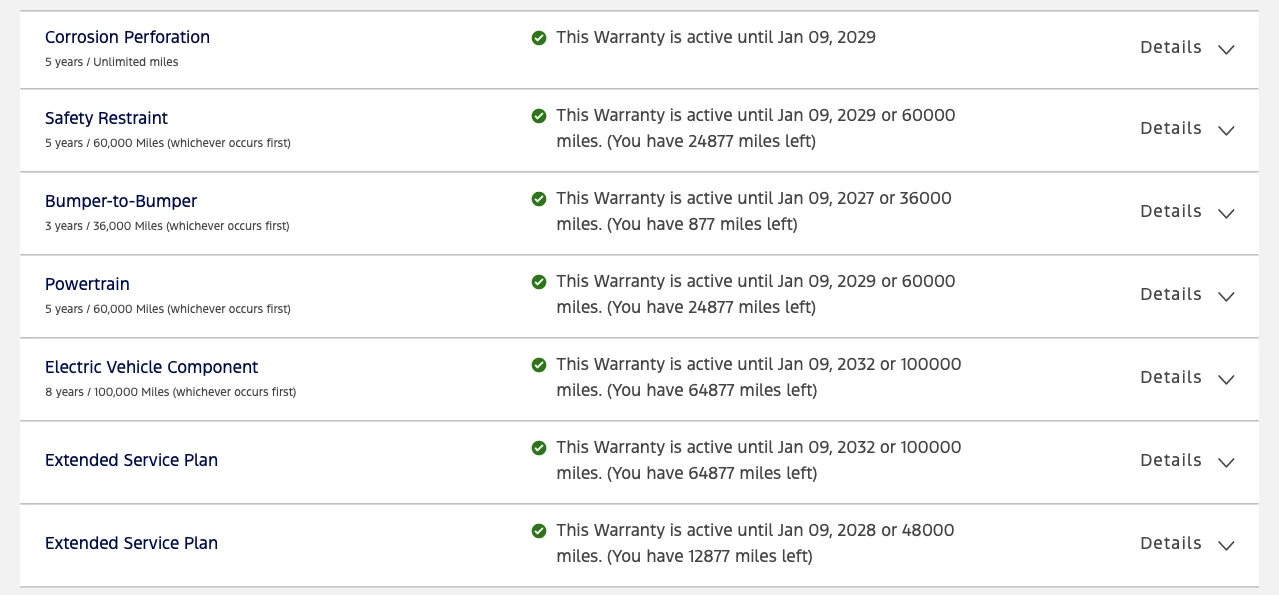
Task: Click green check for 100000-mile Extended Service Plan
Action: click(539, 448)
